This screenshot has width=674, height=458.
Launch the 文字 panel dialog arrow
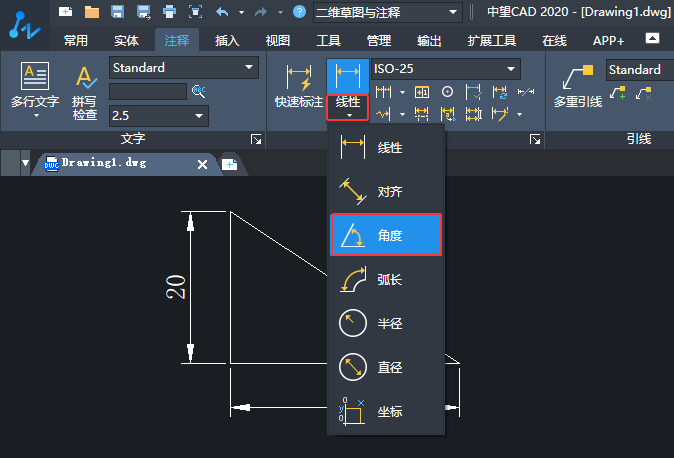click(x=256, y=139)
